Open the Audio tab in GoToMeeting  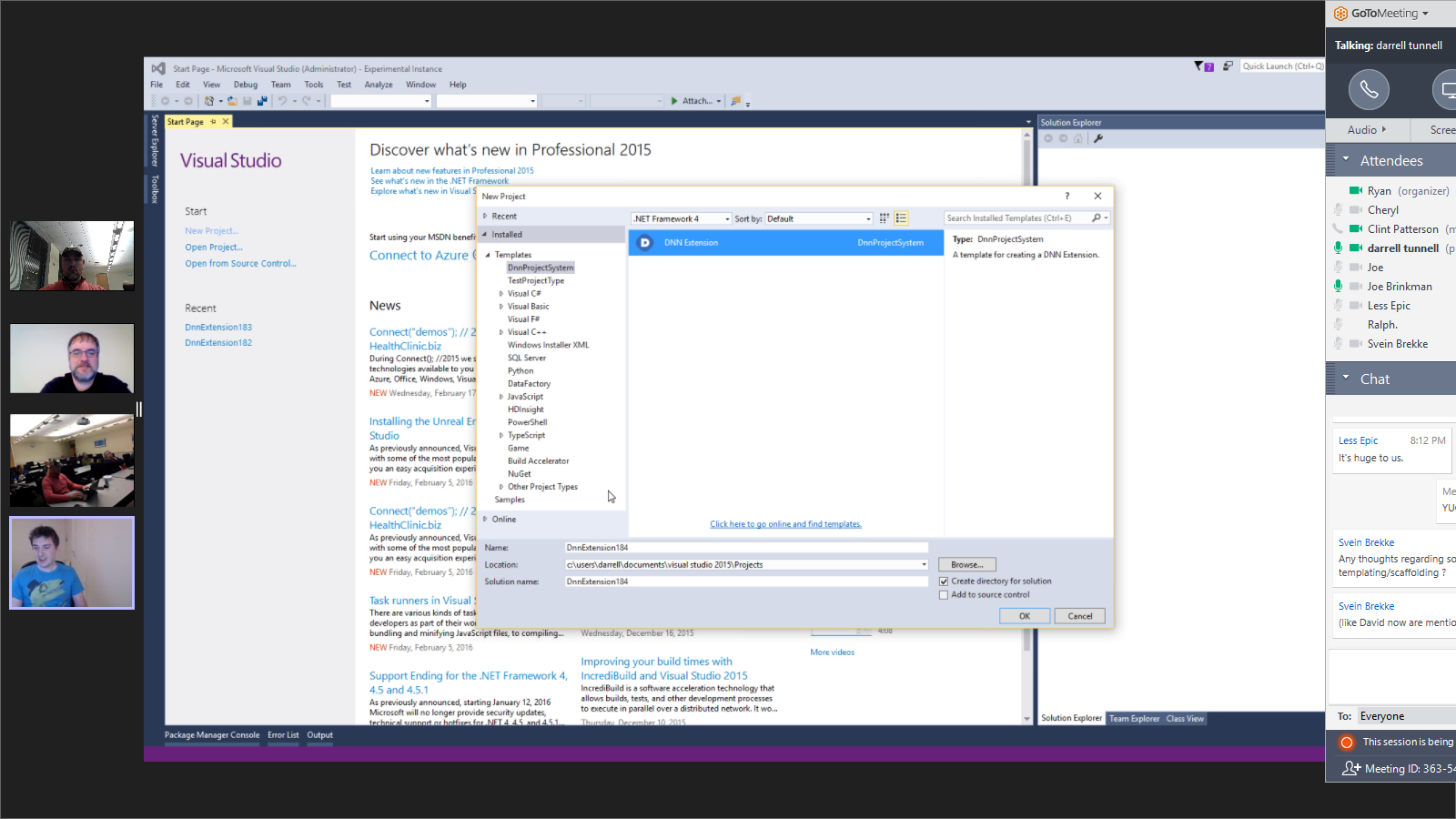1367,130
